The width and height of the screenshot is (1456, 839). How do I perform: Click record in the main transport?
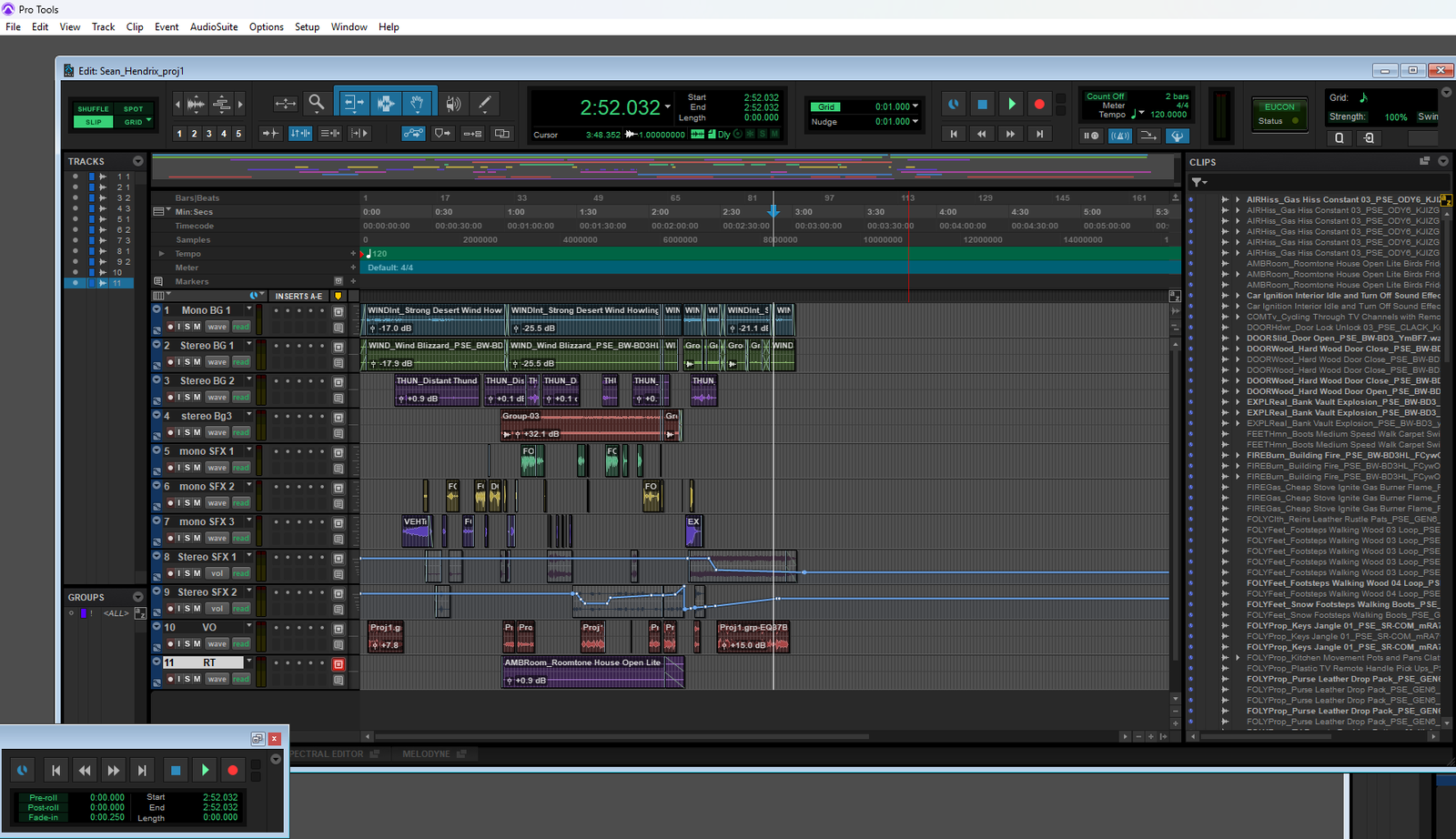(x=1039, y=104)
